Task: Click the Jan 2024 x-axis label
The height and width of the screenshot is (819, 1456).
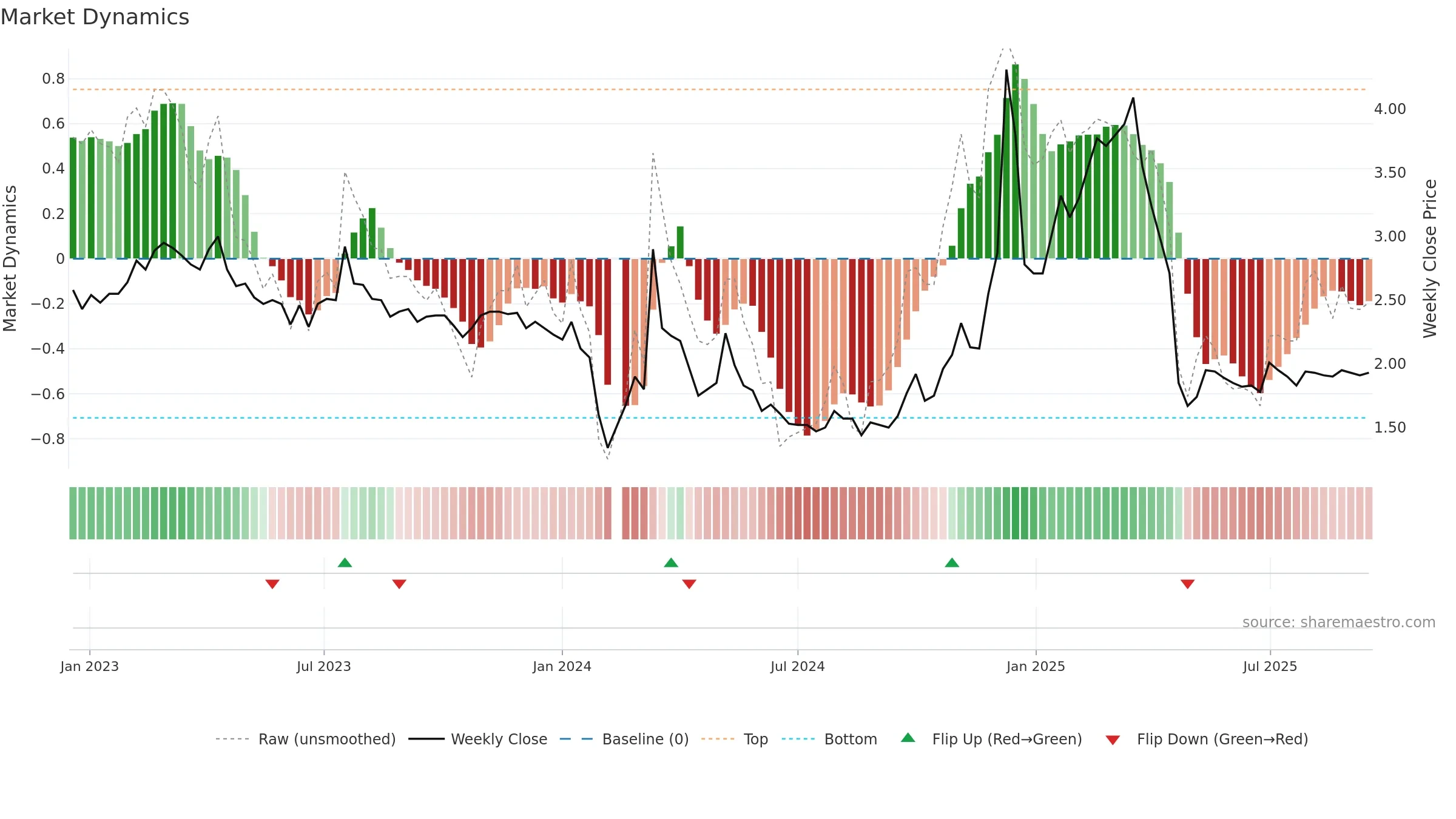Action: coord(562,666)
